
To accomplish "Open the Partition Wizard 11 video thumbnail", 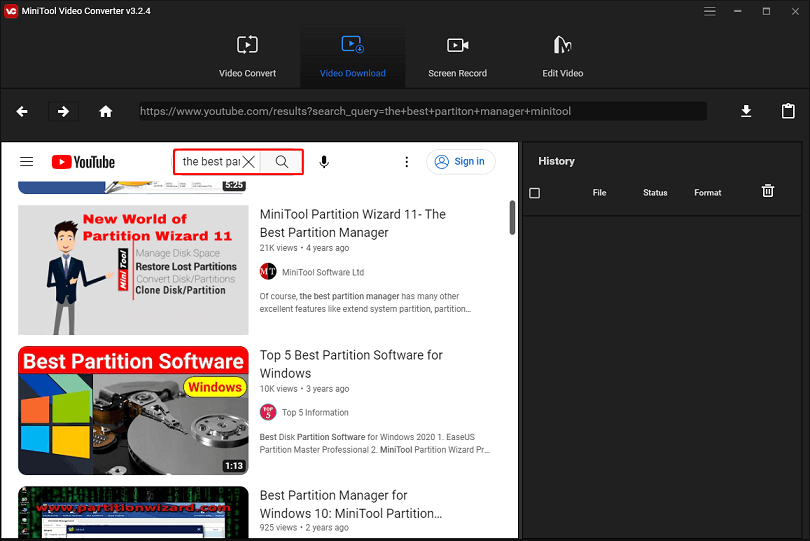I will pyautogui.click(x=133, y=270).
